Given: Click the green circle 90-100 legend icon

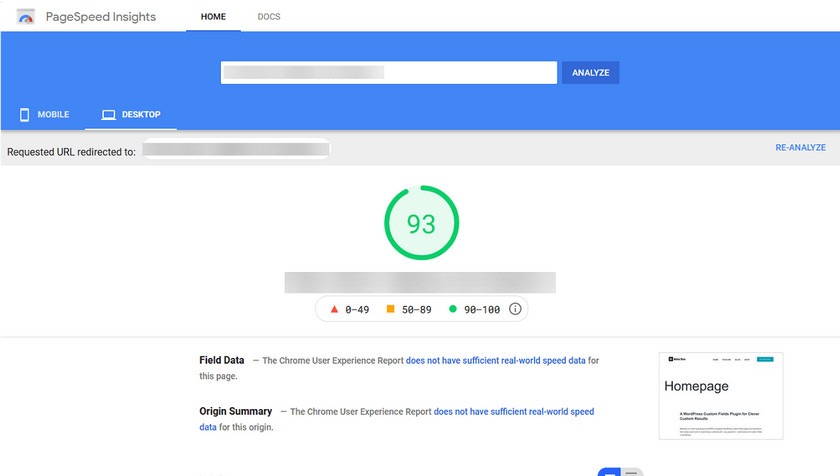Looking at the screenshot, I should tap(453, 309).
